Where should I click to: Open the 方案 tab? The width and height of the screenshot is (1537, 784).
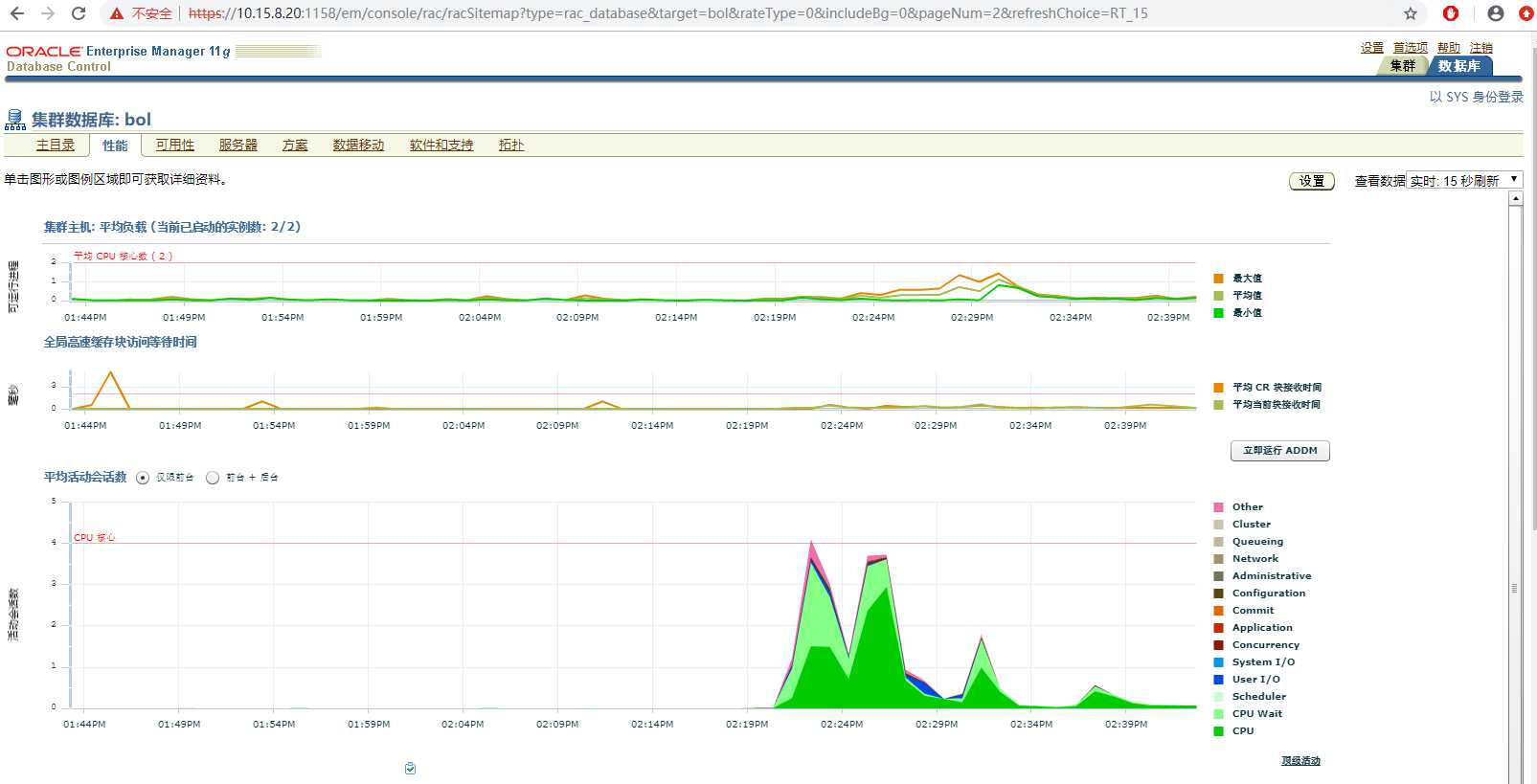295,145
